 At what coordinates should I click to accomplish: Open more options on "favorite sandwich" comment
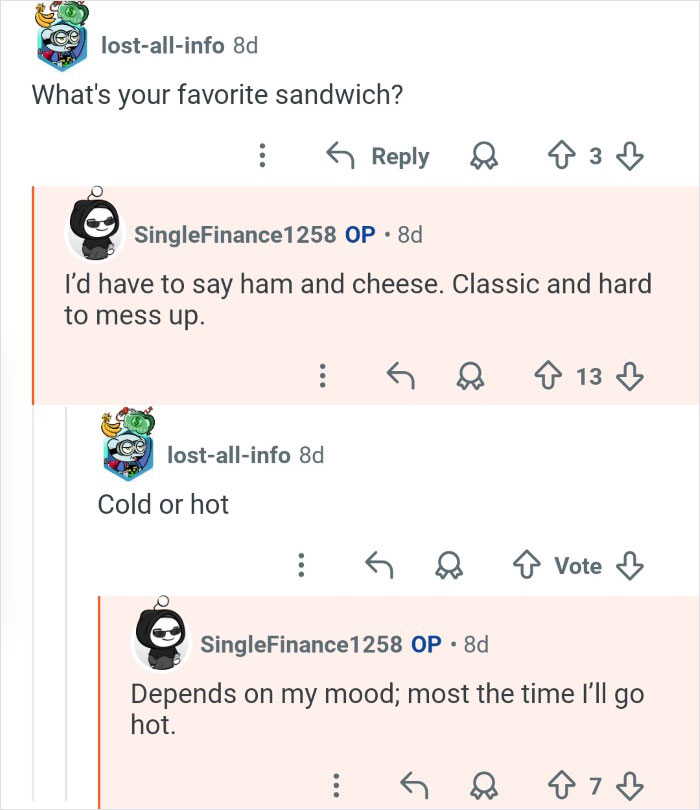click(x=262, y=156)
